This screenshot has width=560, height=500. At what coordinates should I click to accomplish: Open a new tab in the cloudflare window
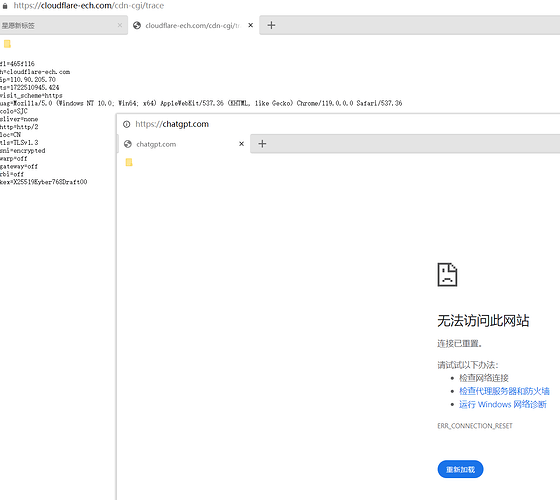[271, 25]
